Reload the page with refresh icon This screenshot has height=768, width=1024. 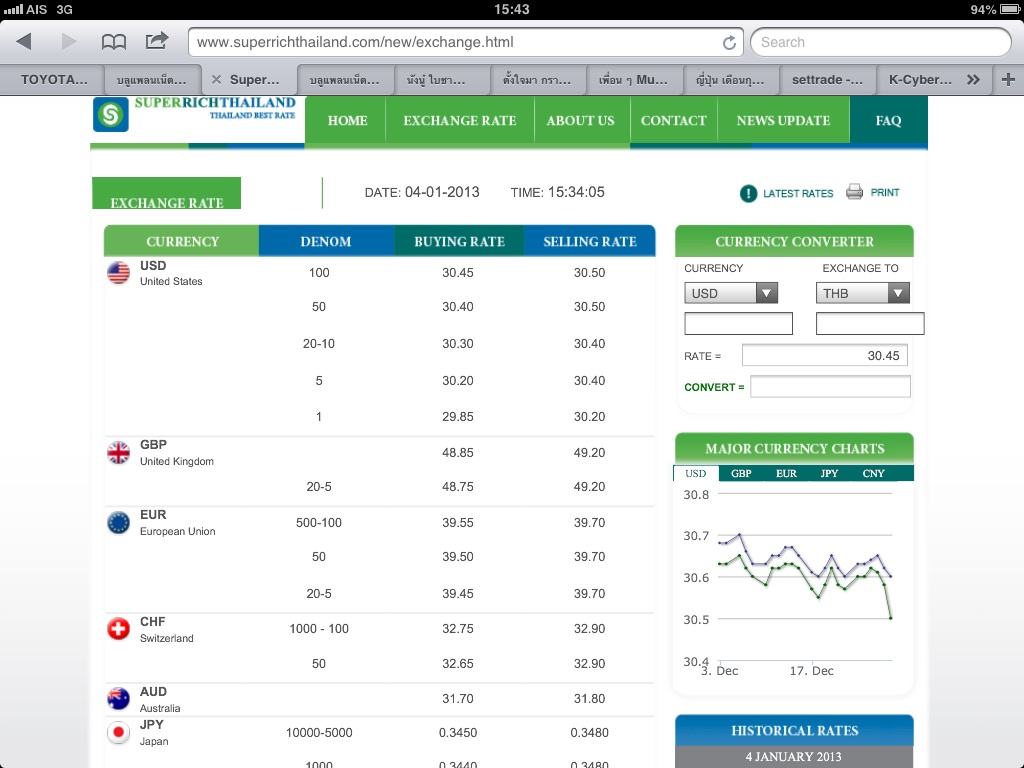click(x=729, y=42)
